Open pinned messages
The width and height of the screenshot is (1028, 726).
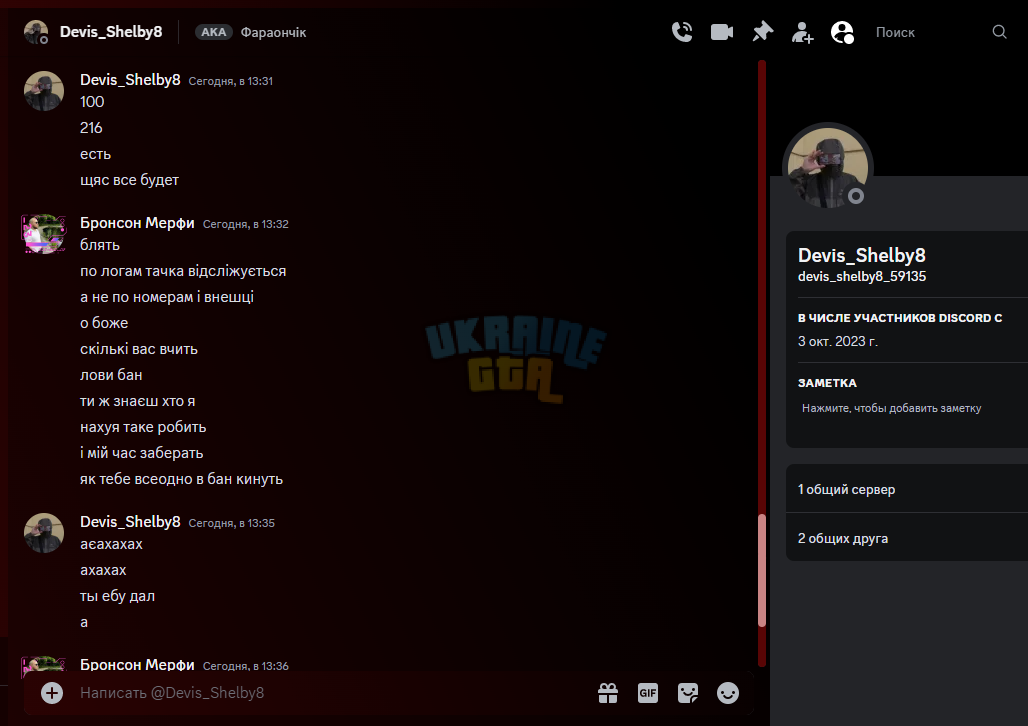[762, 32]
